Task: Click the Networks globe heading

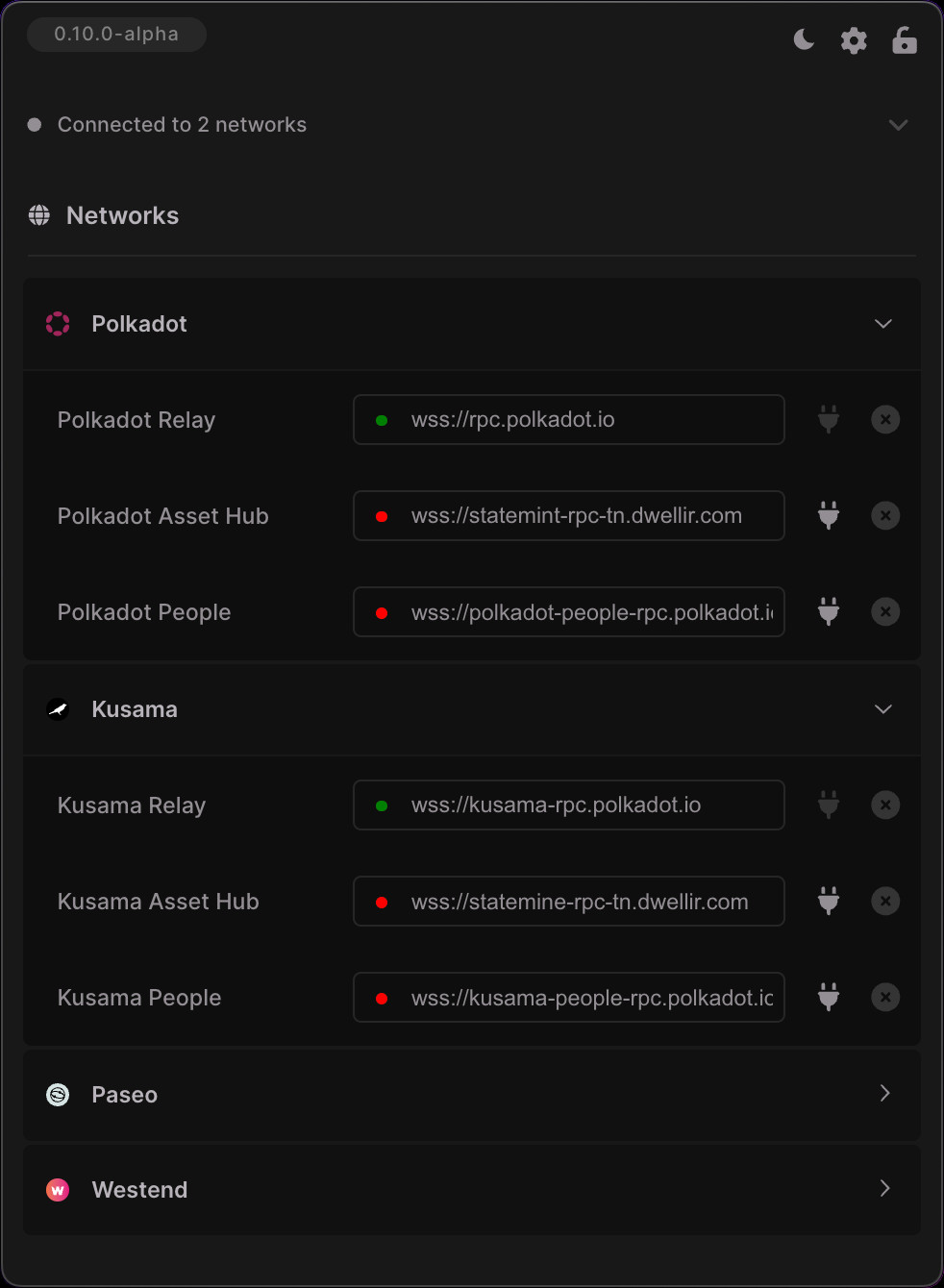Action: [104, 215]
